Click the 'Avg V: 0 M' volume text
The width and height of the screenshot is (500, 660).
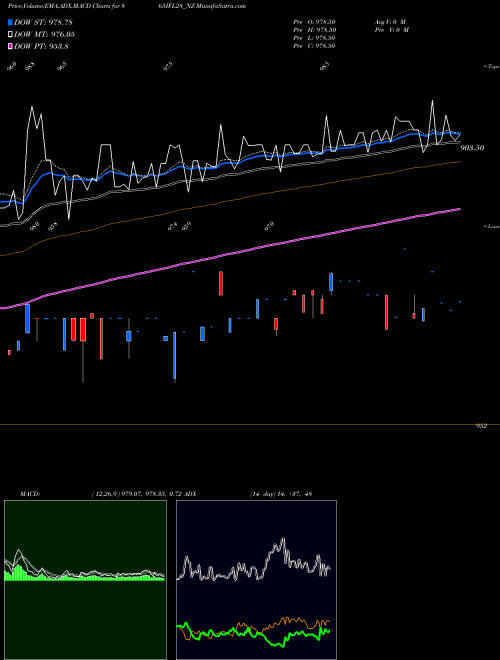point(389,22)
